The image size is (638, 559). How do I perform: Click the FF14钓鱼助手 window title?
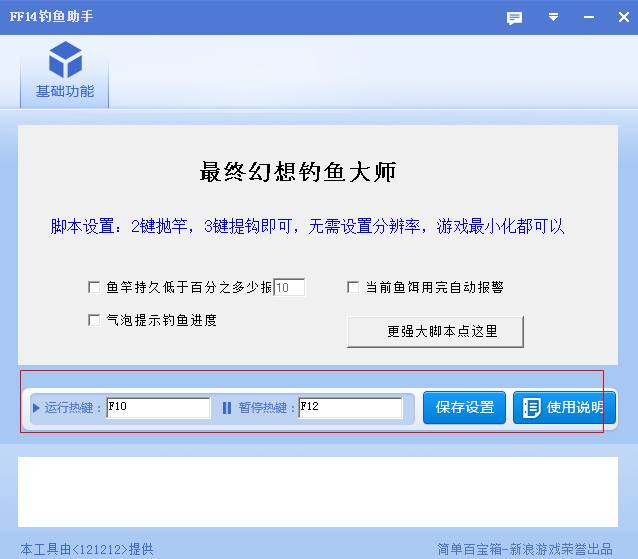[52, 17]
